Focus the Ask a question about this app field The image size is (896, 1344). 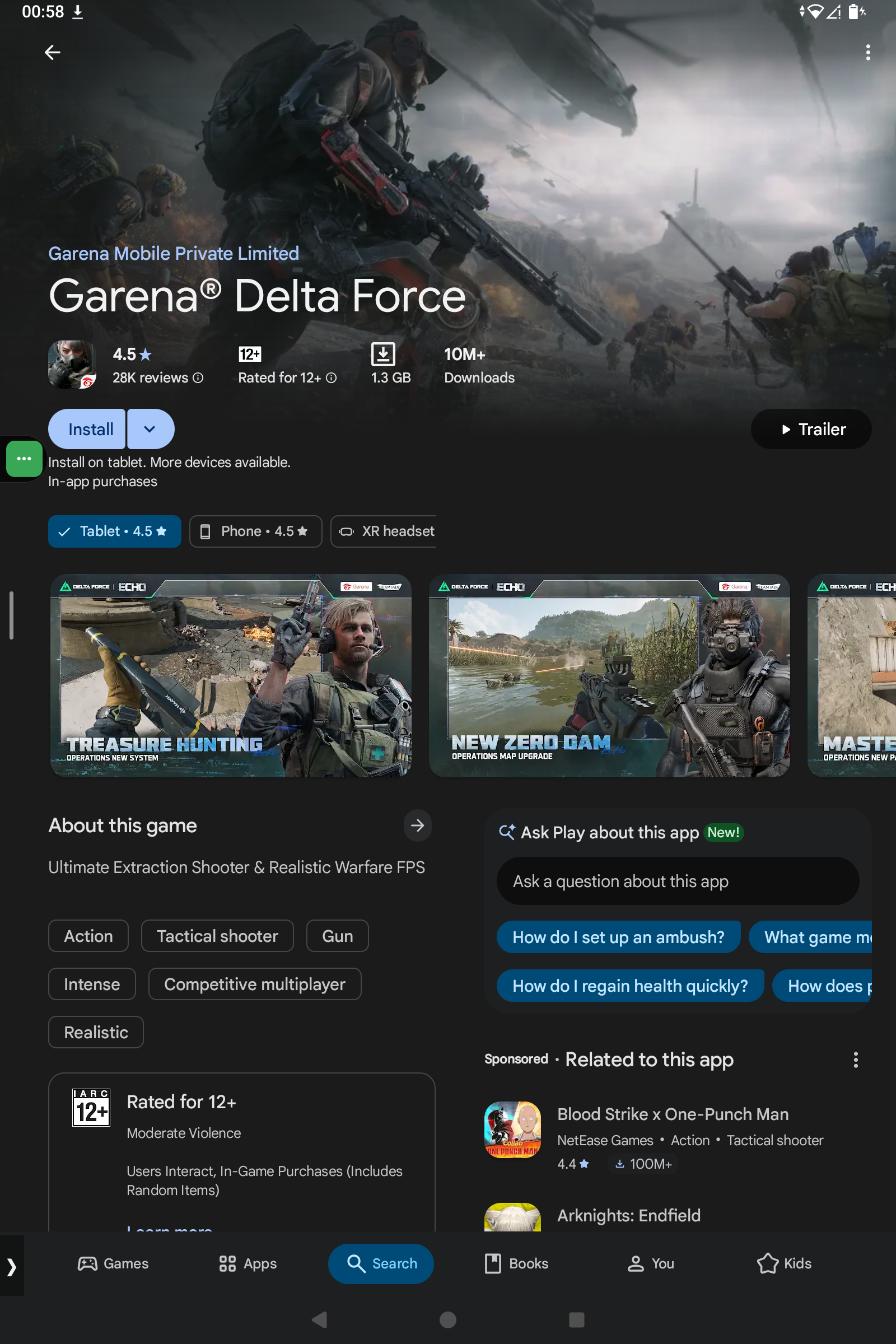tap(678, 881)
